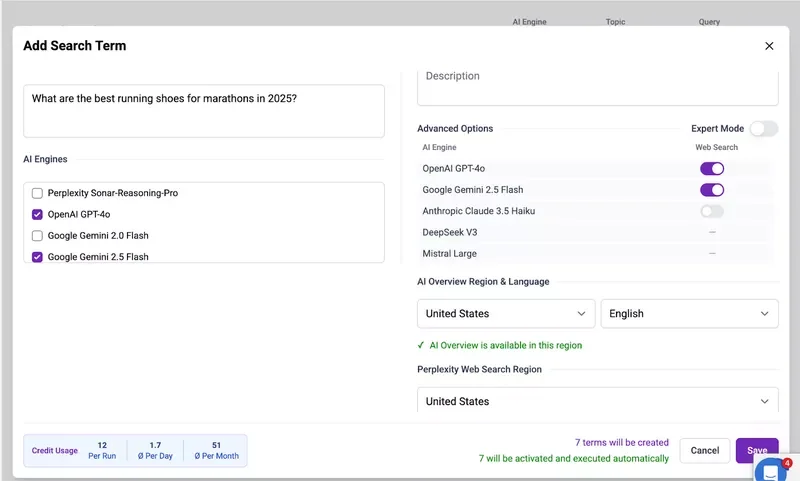Open the AI Overview region dropdown

506,314
